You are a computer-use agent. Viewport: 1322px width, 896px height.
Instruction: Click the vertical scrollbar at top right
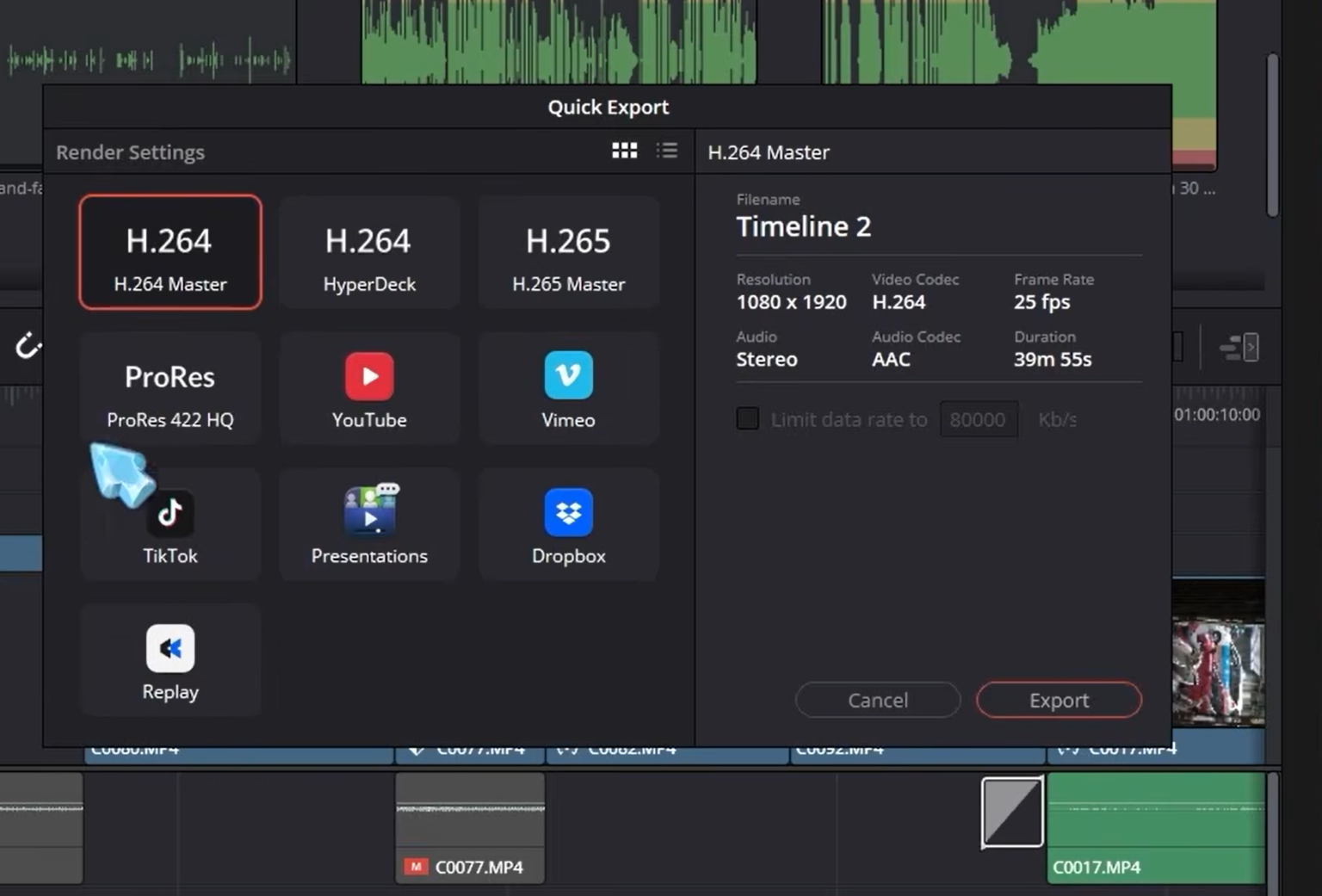click(x=1272, y=135)
